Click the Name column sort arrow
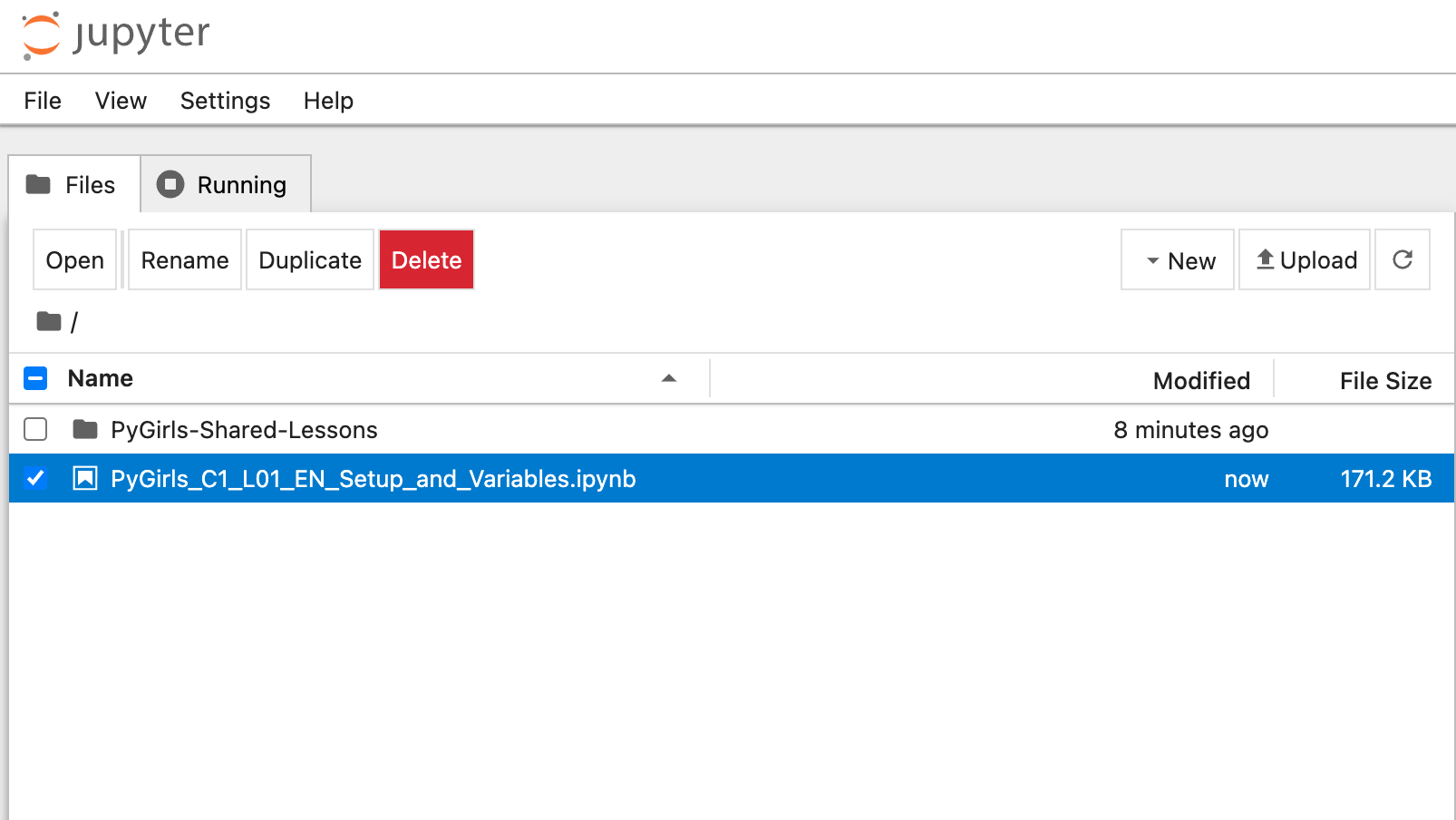The image size is (1456, 820). (x=669, y=378)
